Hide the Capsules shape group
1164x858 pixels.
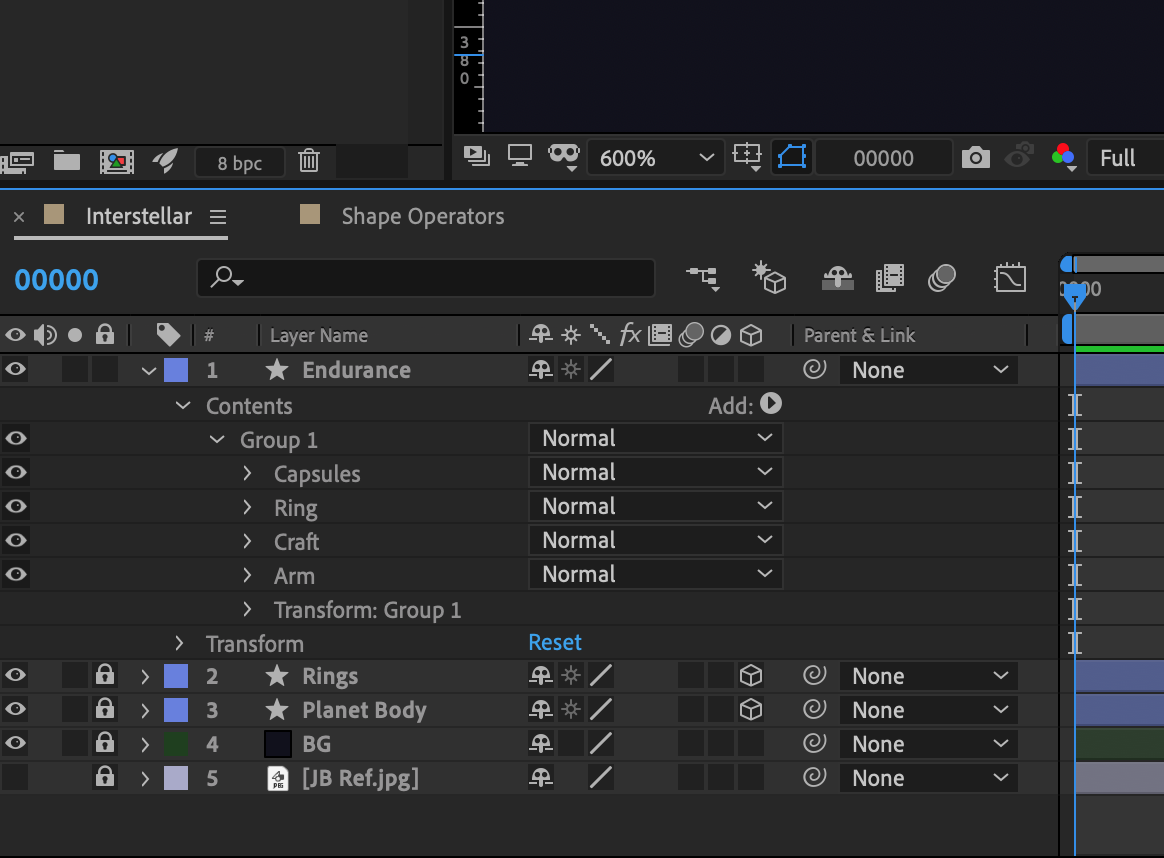pyautogui.click(x=15, y=472)
